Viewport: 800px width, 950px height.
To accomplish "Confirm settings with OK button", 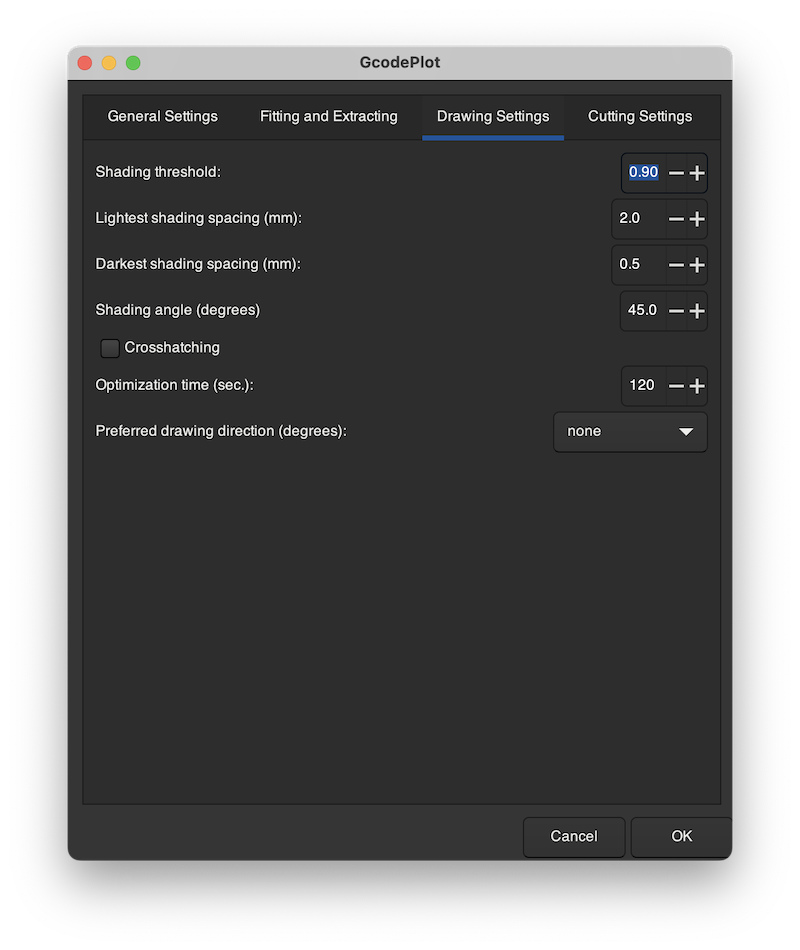I will pyautogui.click(x=681, y=837).
